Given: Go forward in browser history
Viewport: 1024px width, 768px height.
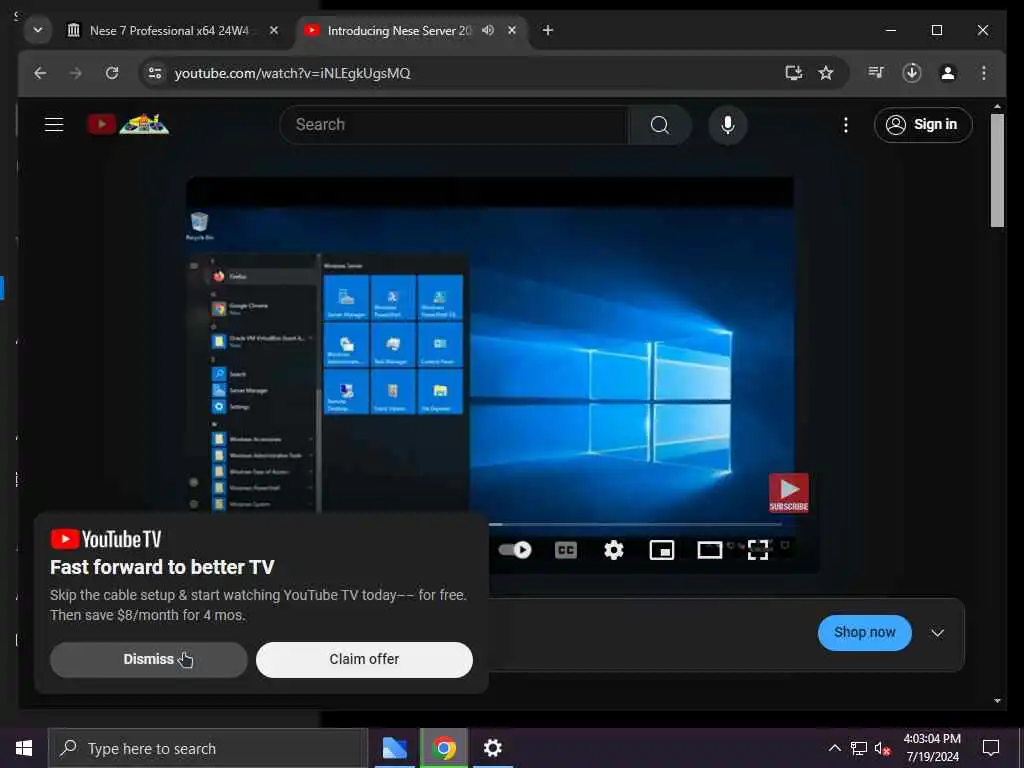Looking at the screenshot, I should [x=76, y=73].
